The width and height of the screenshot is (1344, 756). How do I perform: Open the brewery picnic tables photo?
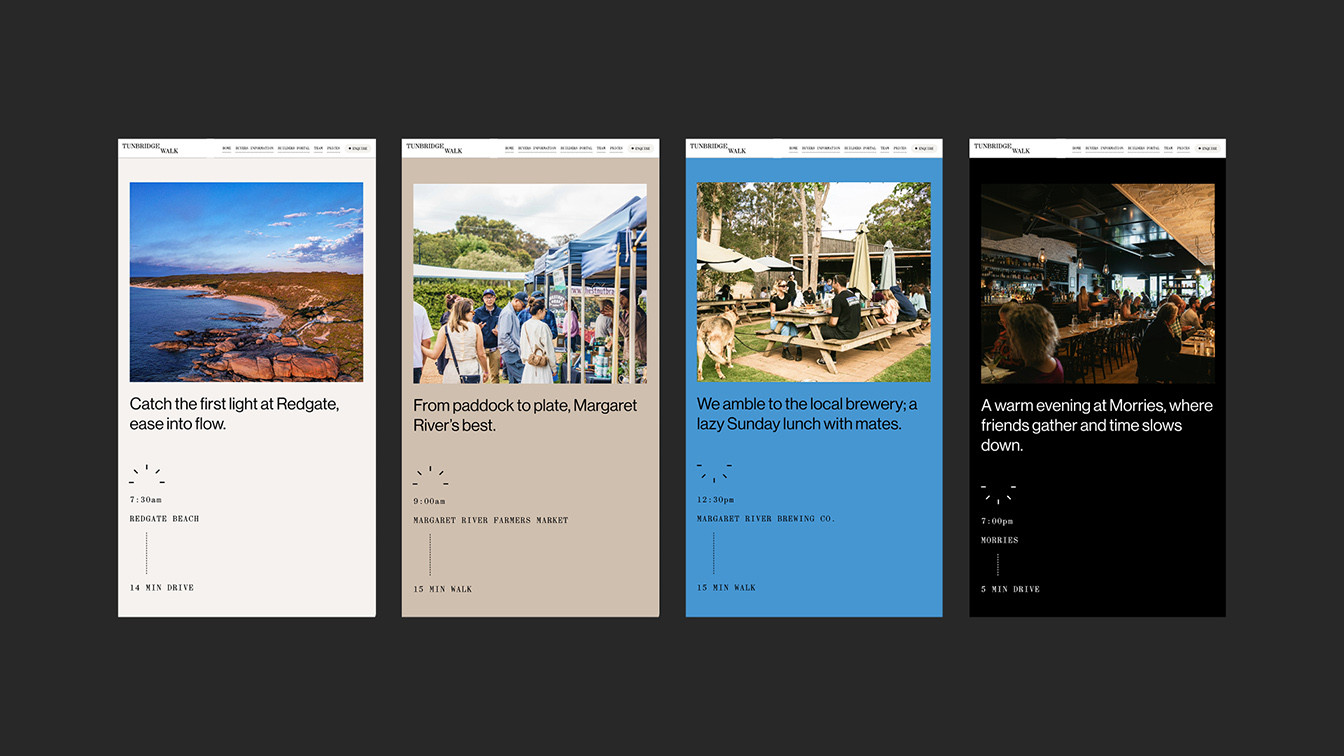coord(814,282)
